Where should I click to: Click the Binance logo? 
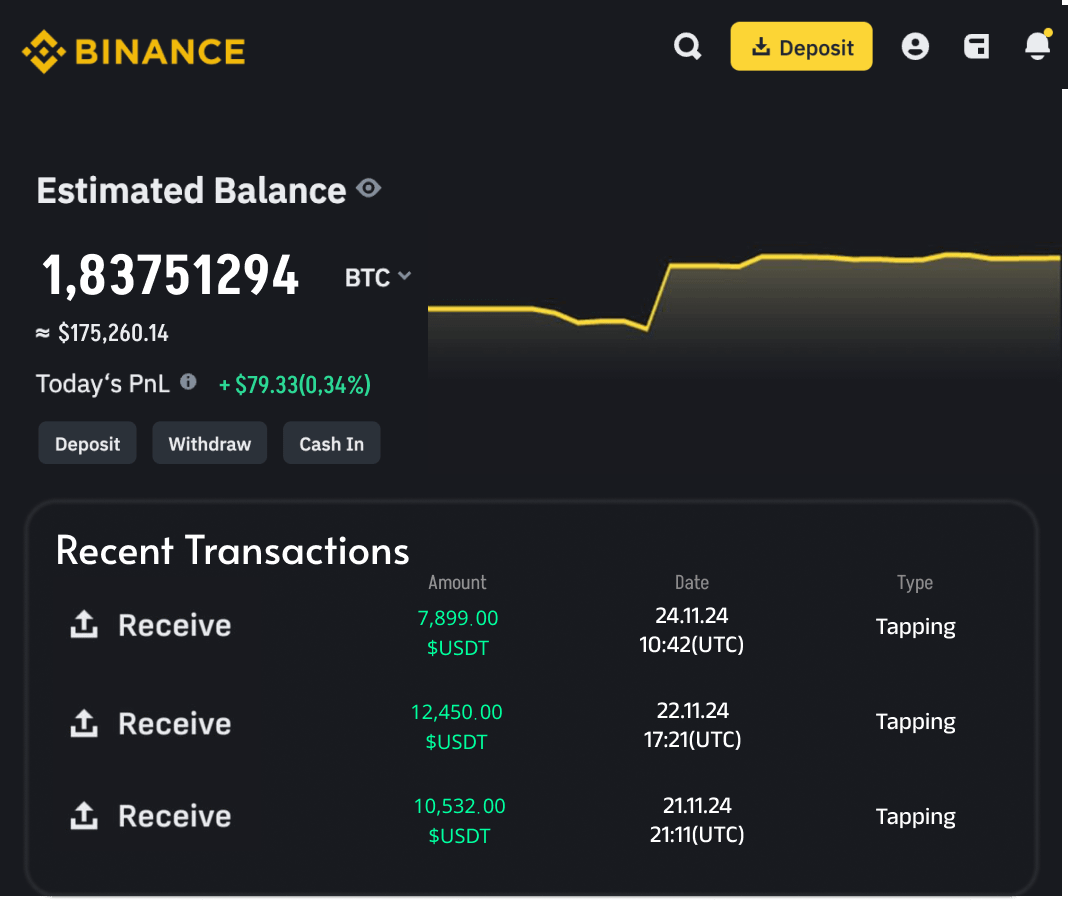click(134, 51)
